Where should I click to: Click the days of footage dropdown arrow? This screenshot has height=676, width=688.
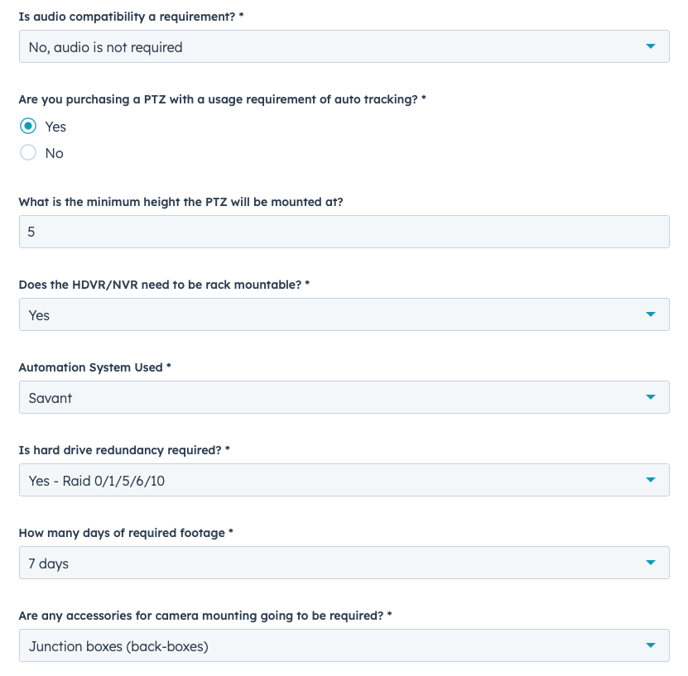tap(651, 563)
